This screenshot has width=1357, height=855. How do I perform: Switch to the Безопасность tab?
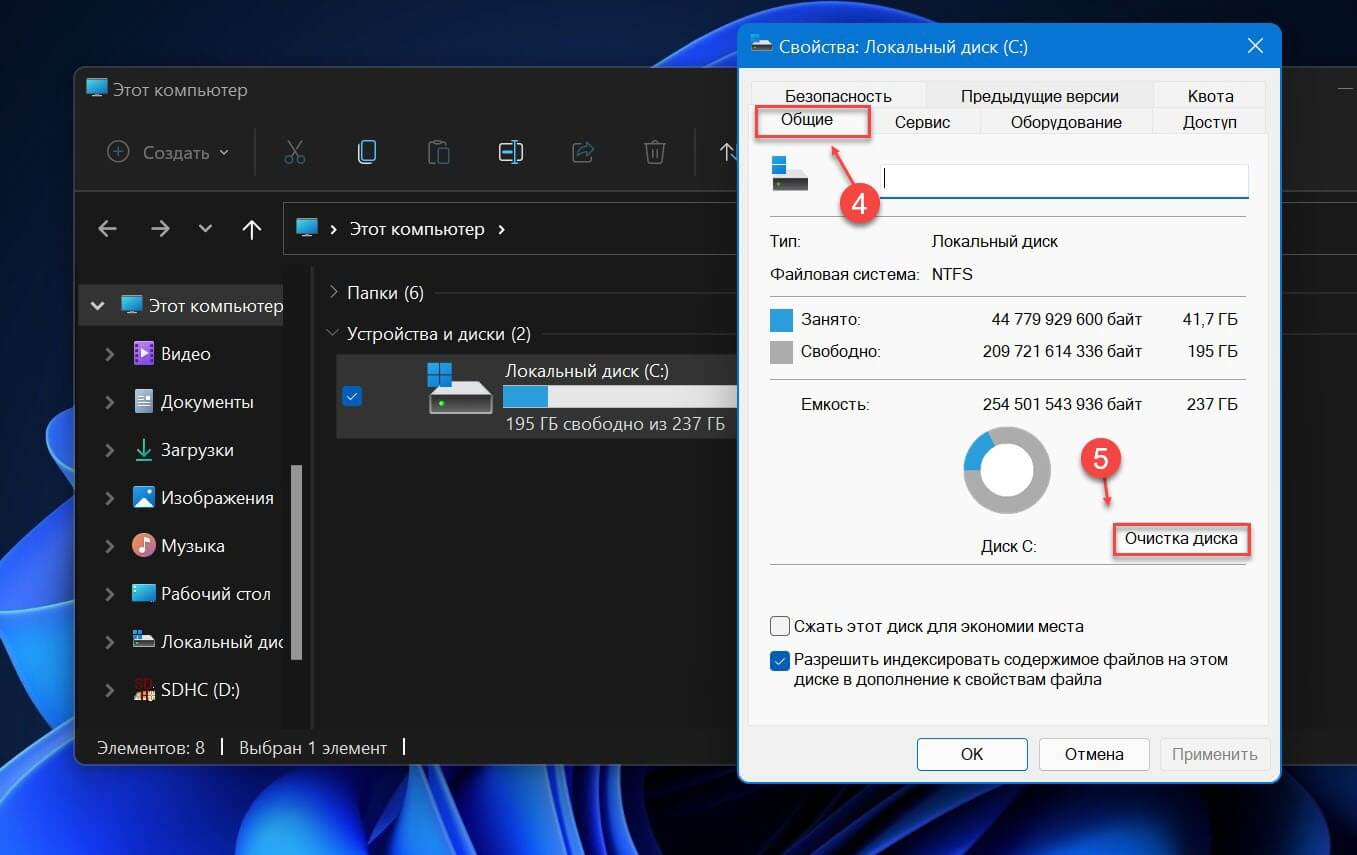coord(838,96)
